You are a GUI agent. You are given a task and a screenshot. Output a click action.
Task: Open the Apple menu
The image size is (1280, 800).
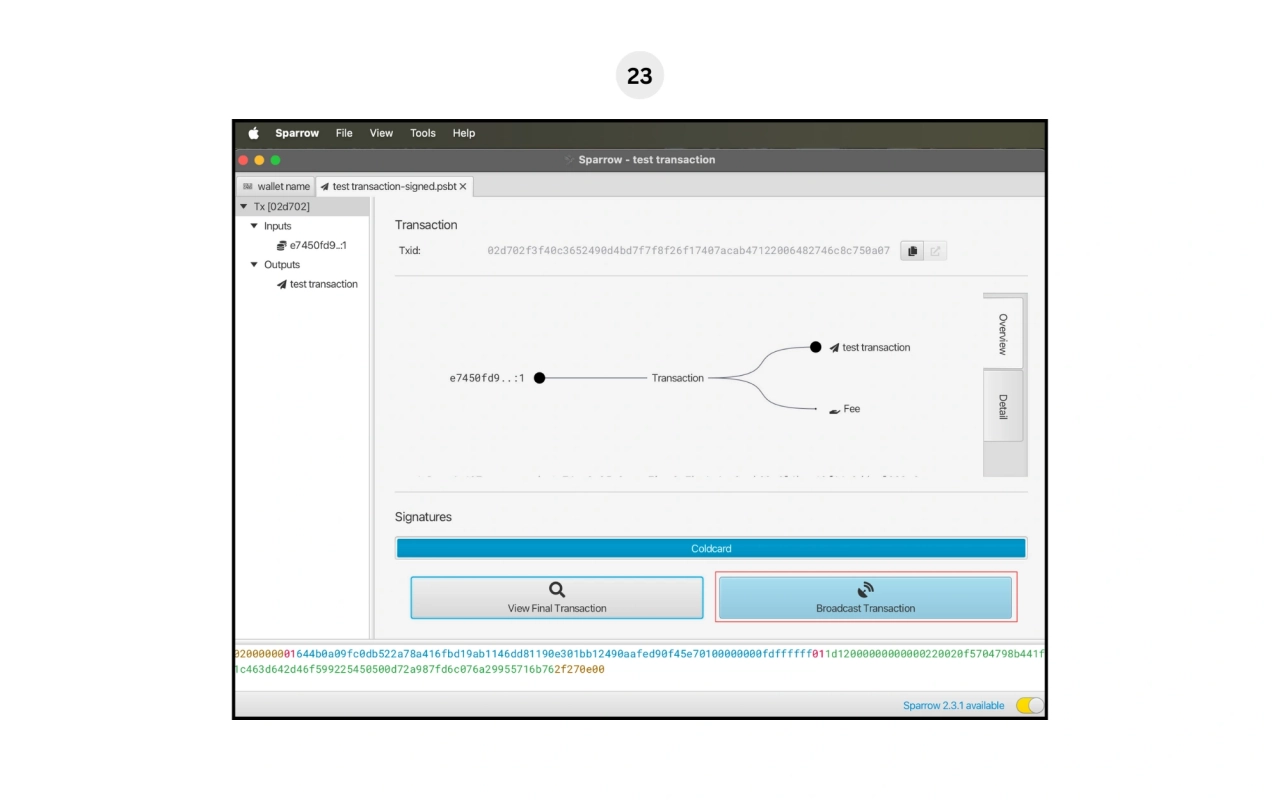254,133
